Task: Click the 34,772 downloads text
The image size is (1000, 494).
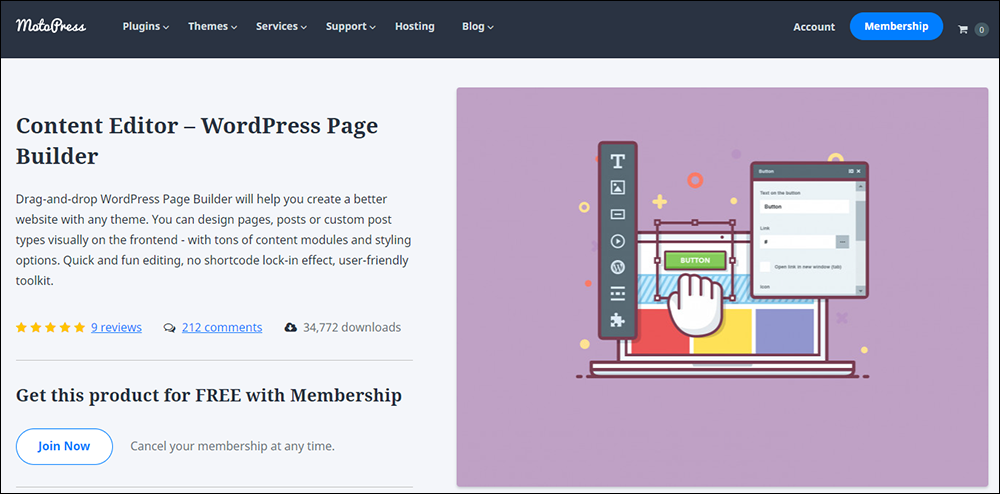Action: [x=352, y=327]
